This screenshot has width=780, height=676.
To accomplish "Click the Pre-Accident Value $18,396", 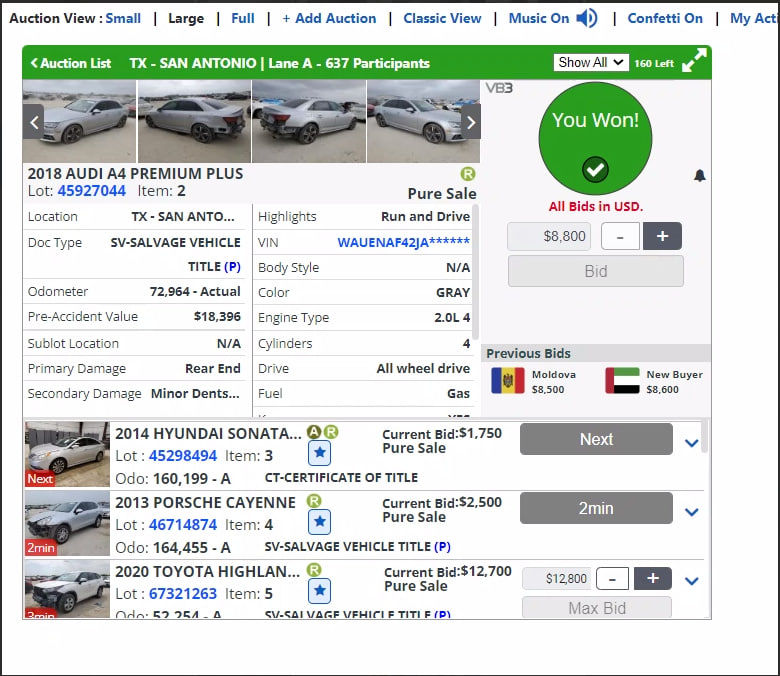I will [x=217, y=316].
